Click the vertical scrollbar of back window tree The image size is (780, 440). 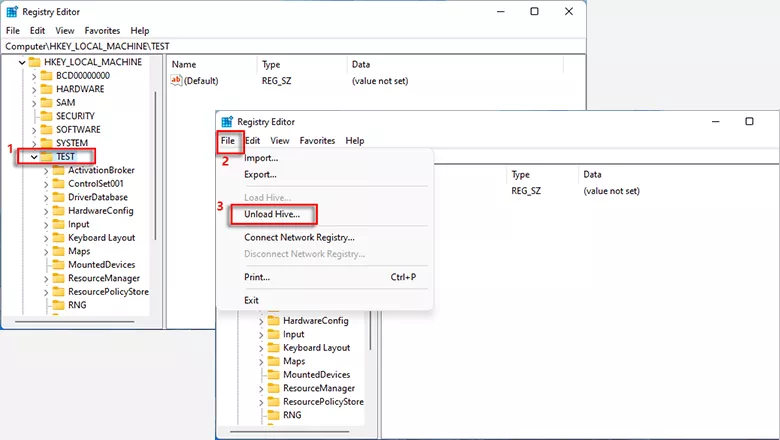point(155,166)
